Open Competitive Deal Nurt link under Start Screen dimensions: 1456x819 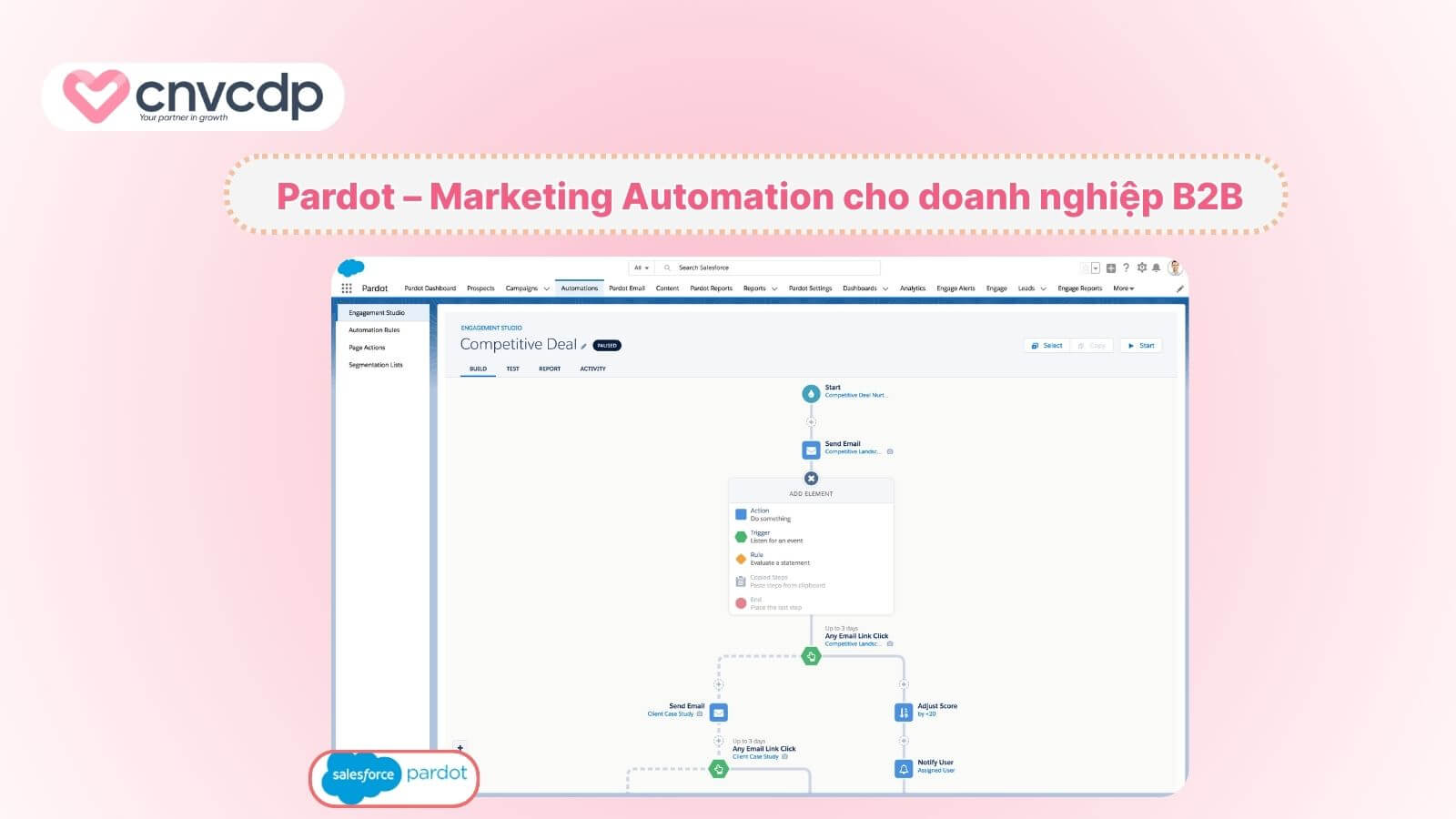click(856, 395)
